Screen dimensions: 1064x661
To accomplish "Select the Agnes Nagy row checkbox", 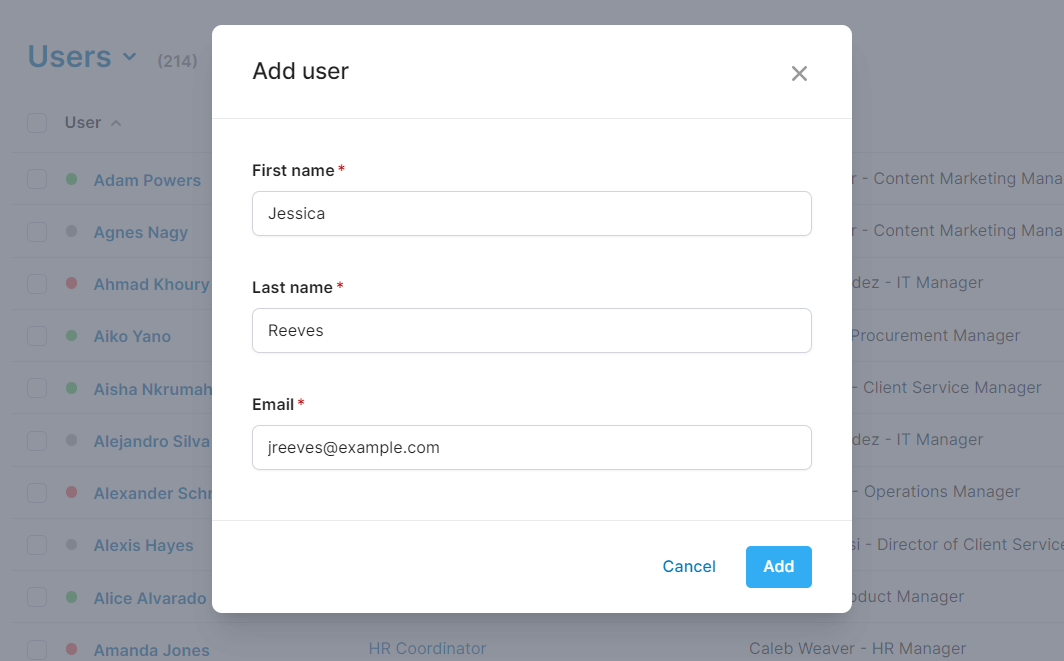I will coord(37,232).
